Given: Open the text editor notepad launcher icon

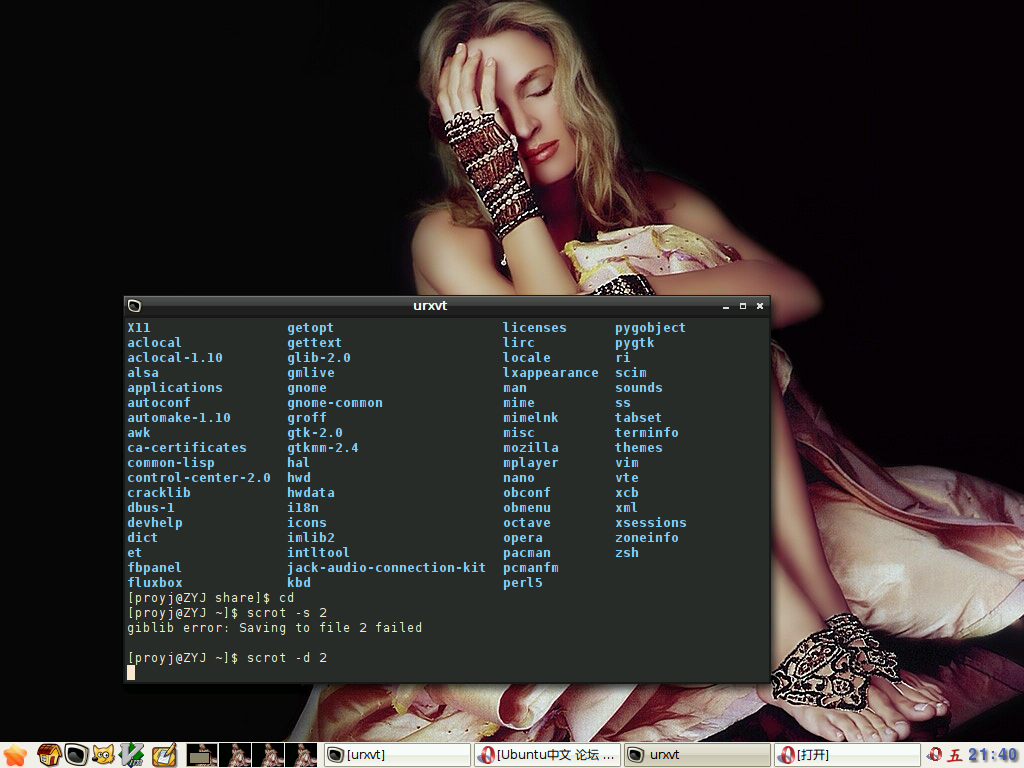Looking at the screenshot, I should click(164, 755).
